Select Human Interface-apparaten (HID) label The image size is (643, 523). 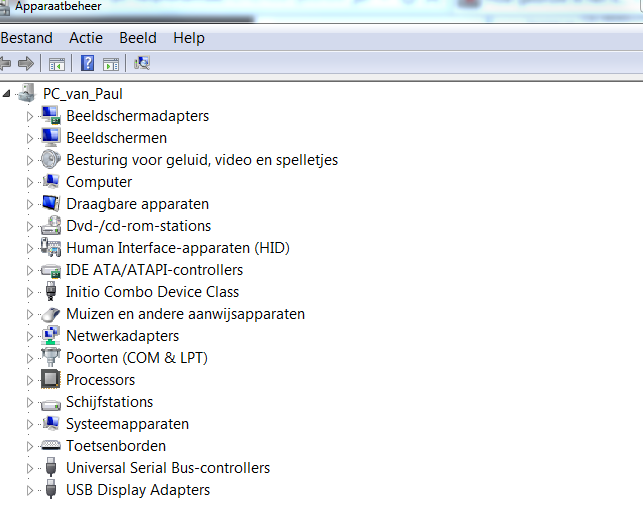pyautogui.click(x=178, y=248)
